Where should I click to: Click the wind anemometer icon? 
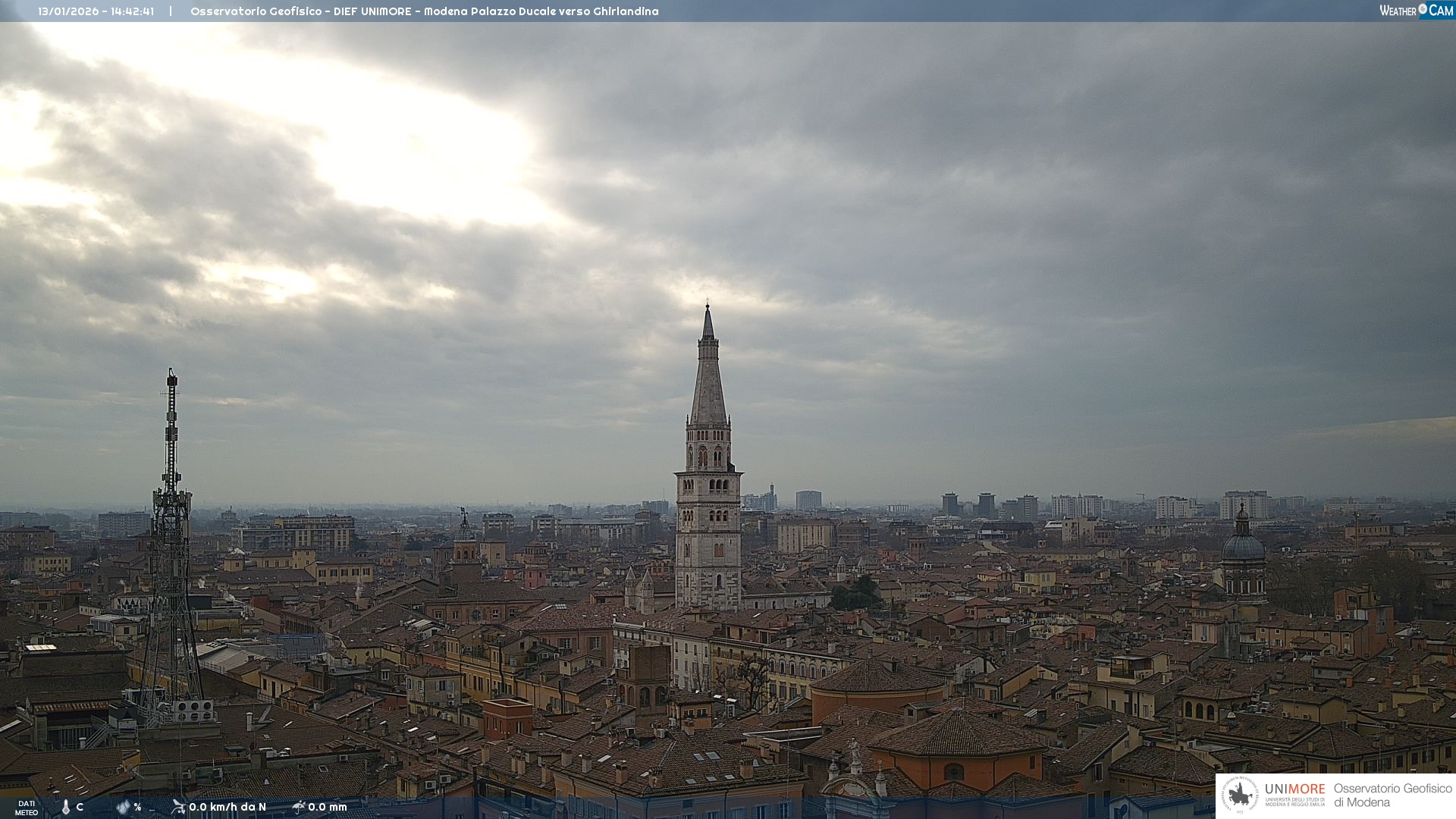(178, 807)
